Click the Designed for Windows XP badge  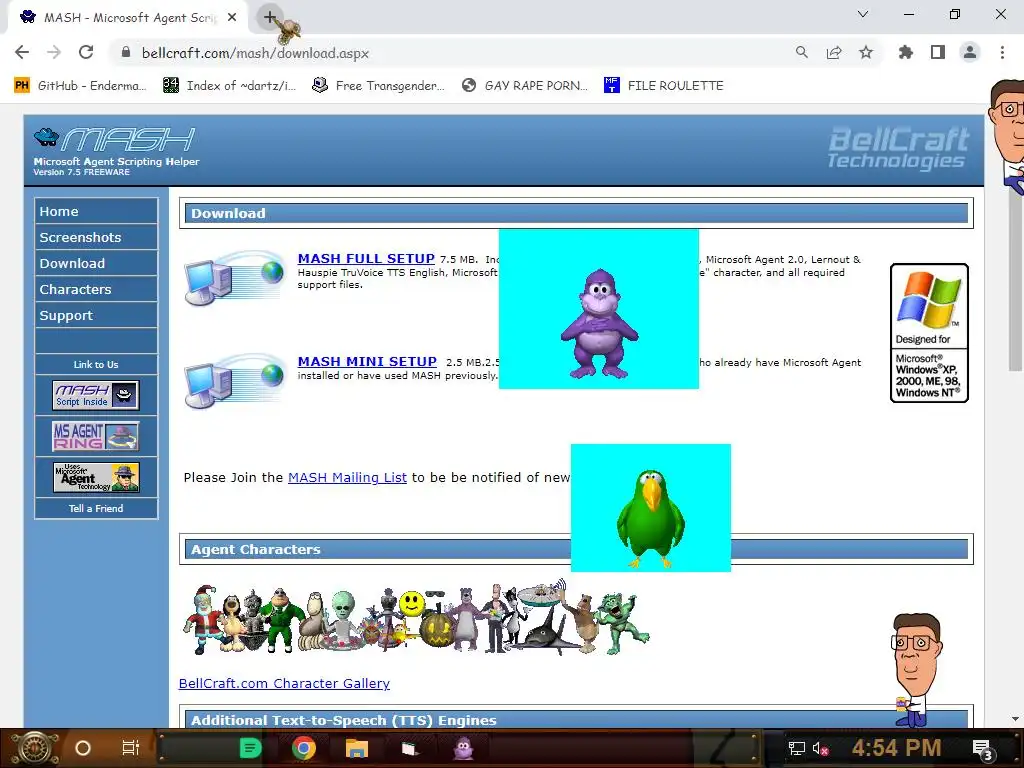(929, 333)
